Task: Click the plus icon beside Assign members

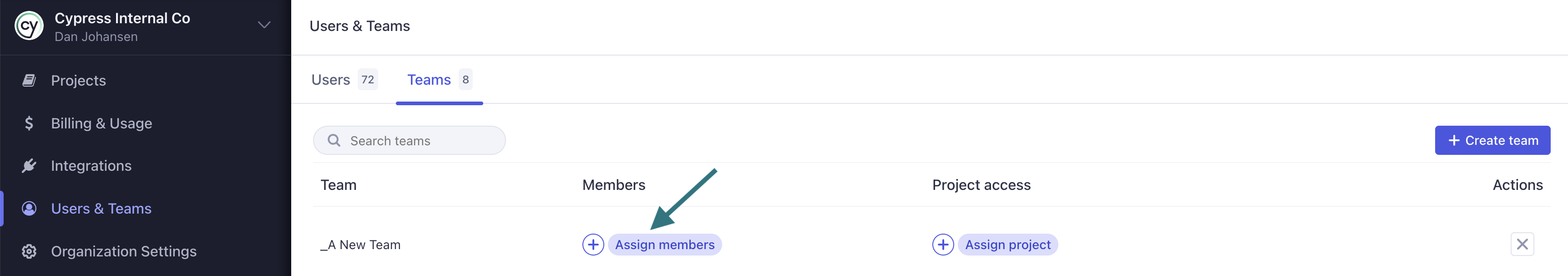Action: [x=593, y=244]
